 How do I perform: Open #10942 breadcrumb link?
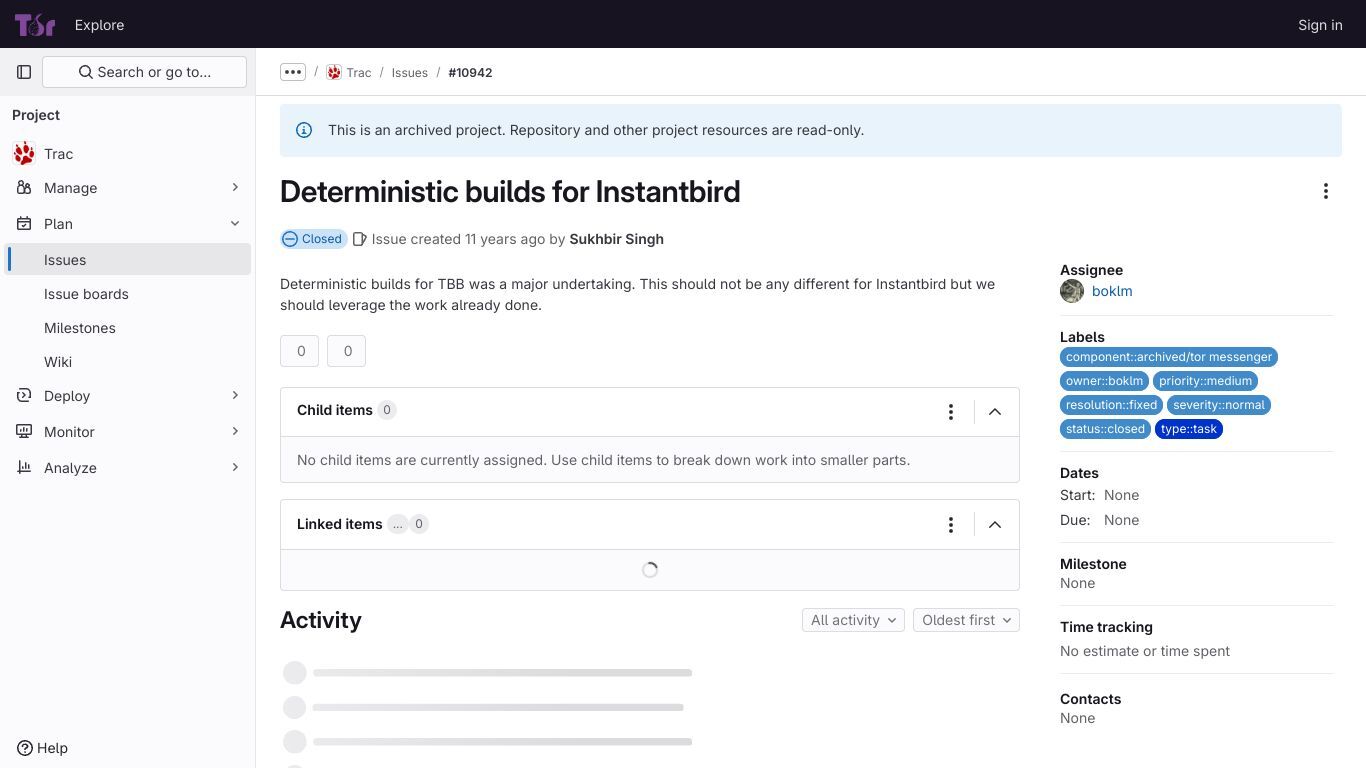[x=470, y=73]
